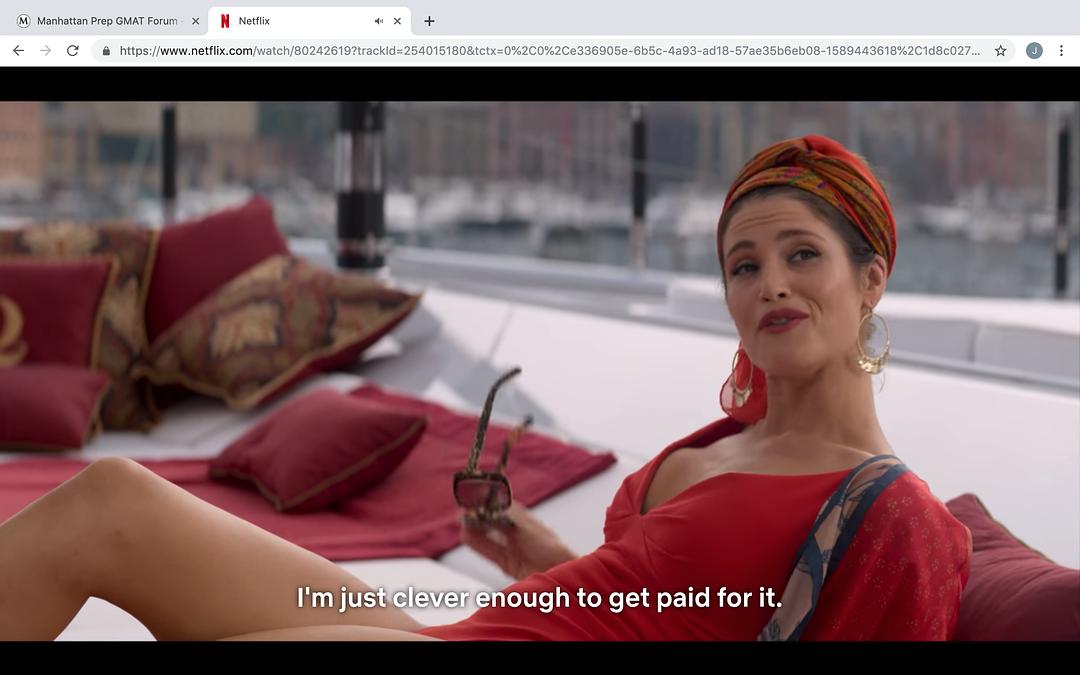View site information via the padlock icon
Viewport: 1080px width, 675px height.
tap(106, 50)
